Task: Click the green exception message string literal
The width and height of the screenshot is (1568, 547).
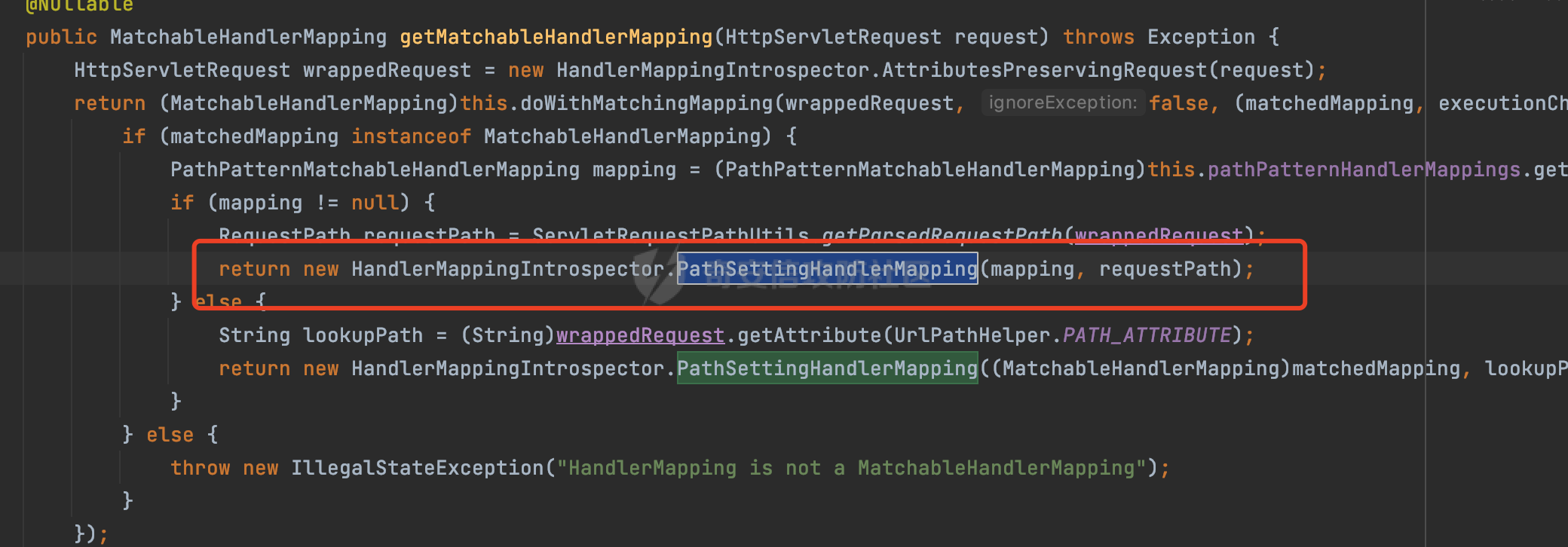Action: pos(851,468)
